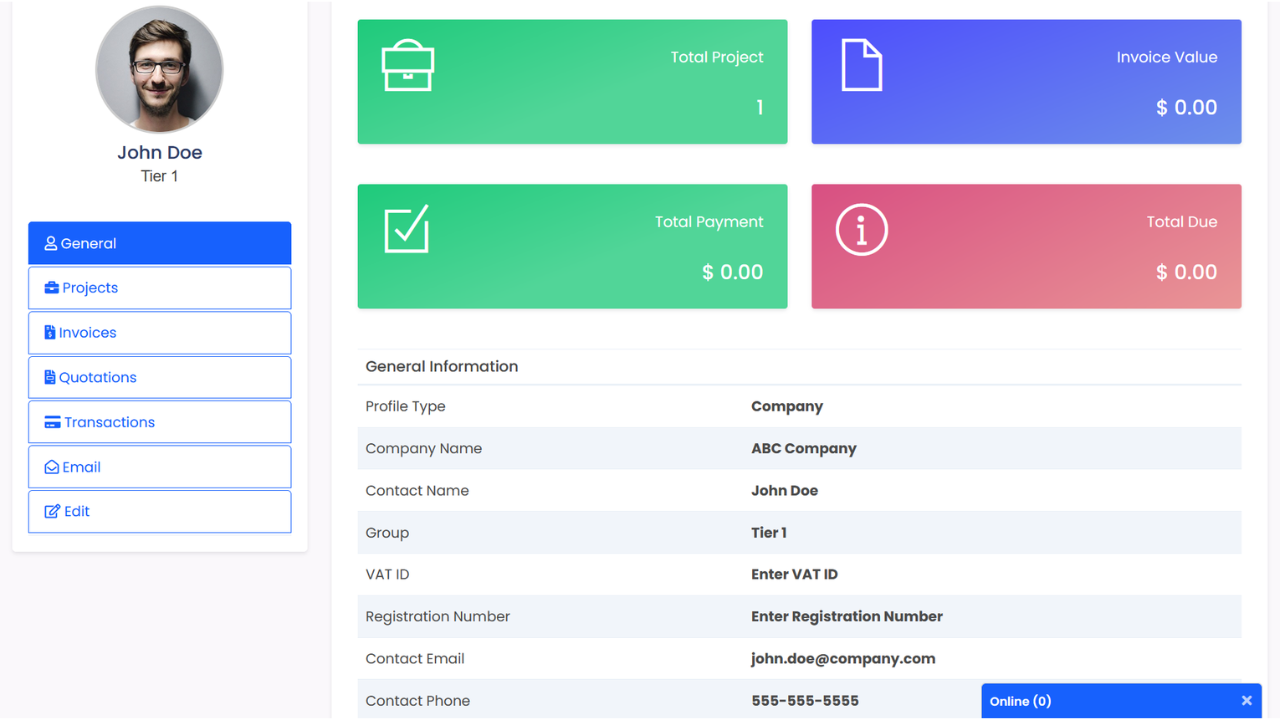Click the john.doe@company.com email address
Screen dimensions: 1280x720
pyautogui.click(x=843, y=659)
